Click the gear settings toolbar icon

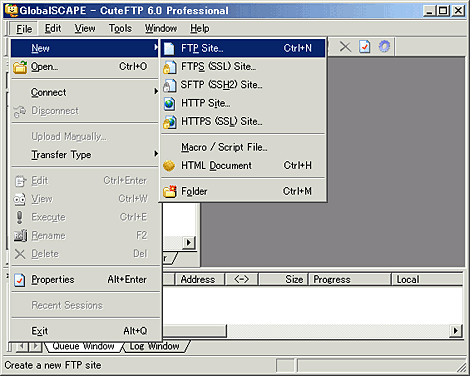click(384, 47)
